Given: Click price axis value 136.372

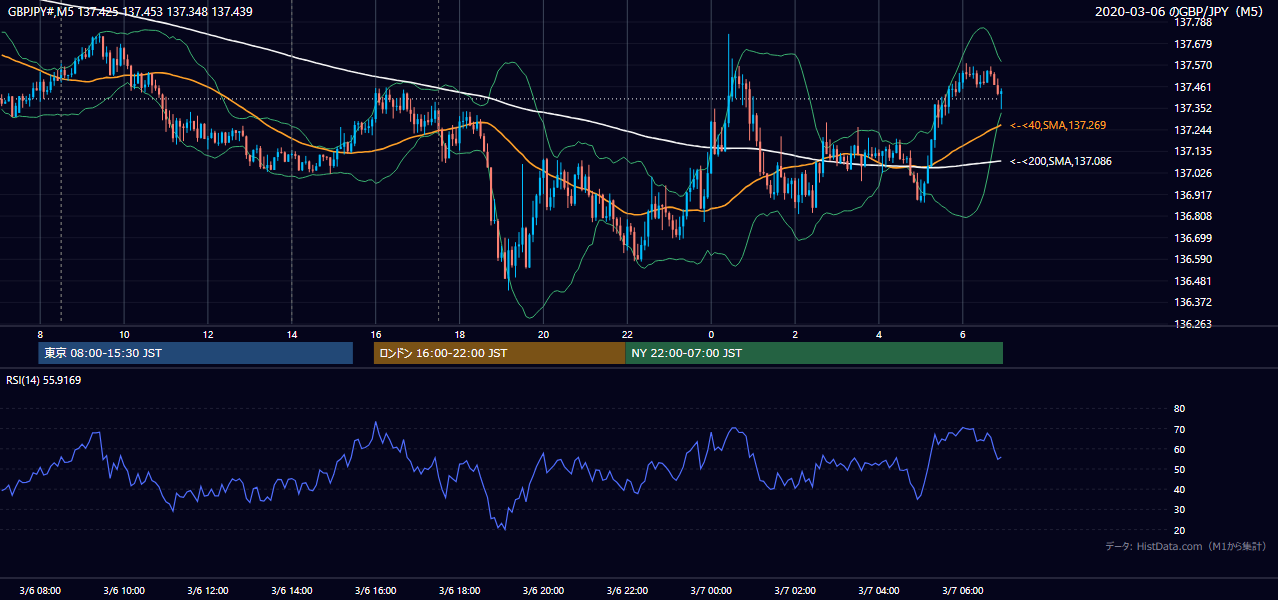Looking at the screenshot, I should point(1193,302).
